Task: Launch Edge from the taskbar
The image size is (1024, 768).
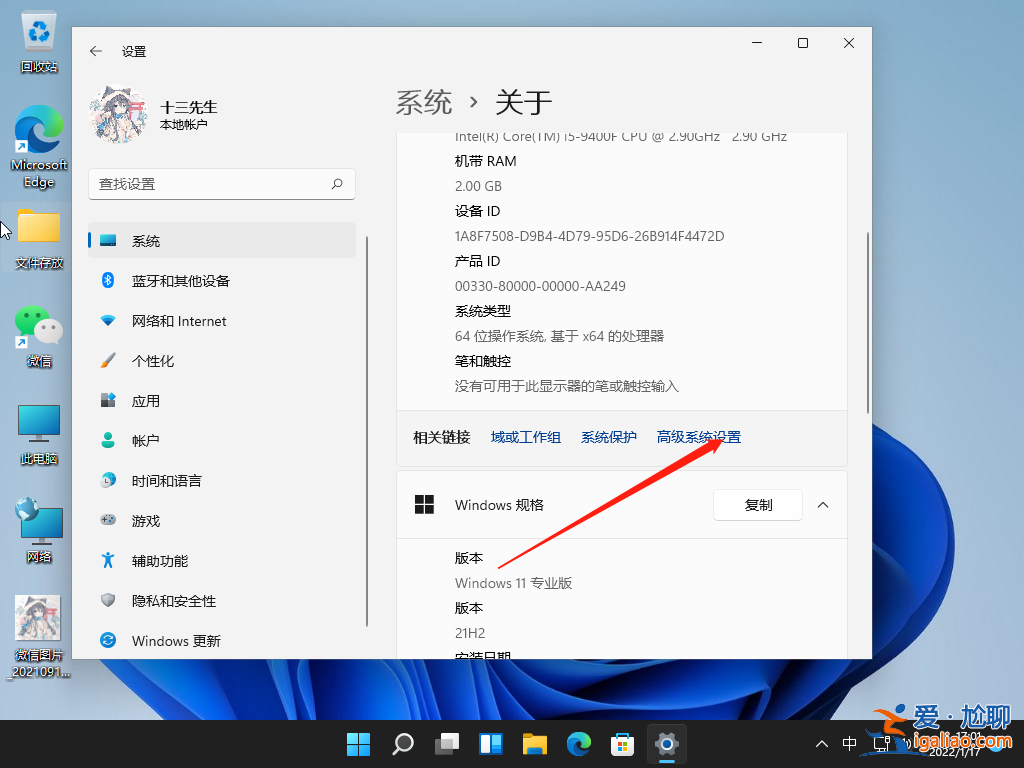Action: (578, 744)
